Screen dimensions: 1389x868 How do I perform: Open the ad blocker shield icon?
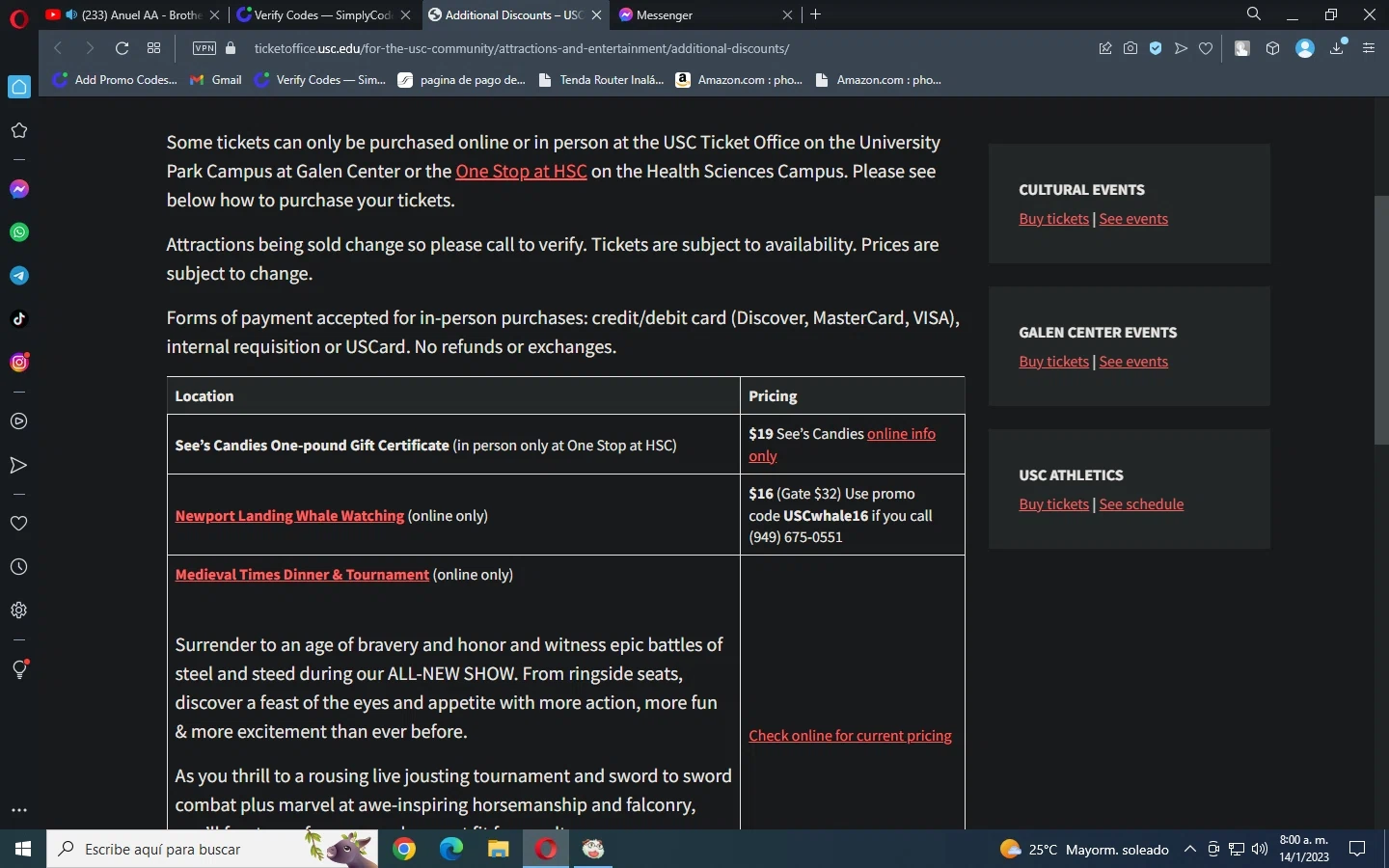pyautogui.click(x=1156, y=48)
